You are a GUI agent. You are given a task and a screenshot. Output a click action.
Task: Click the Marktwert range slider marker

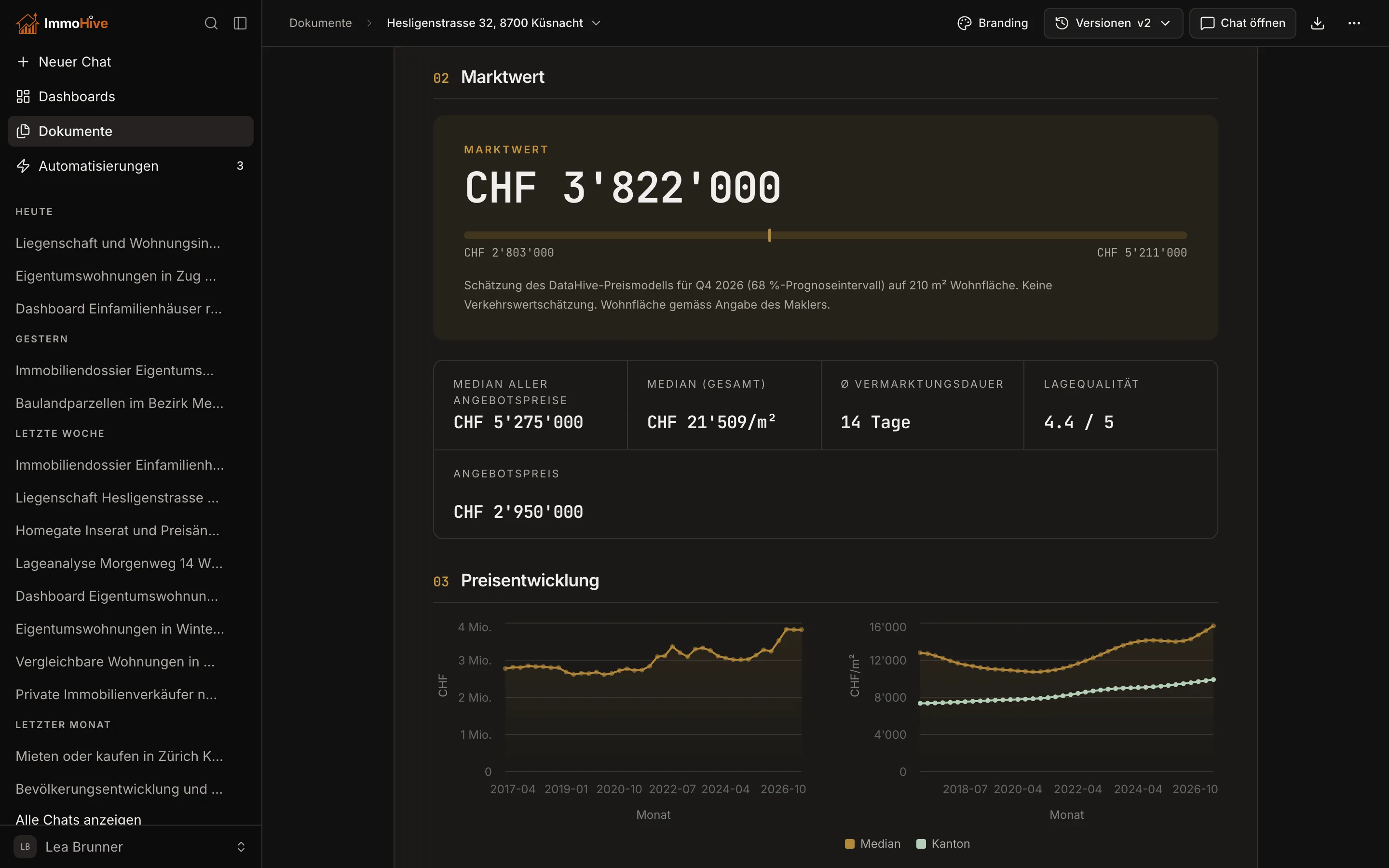[770, 235]
